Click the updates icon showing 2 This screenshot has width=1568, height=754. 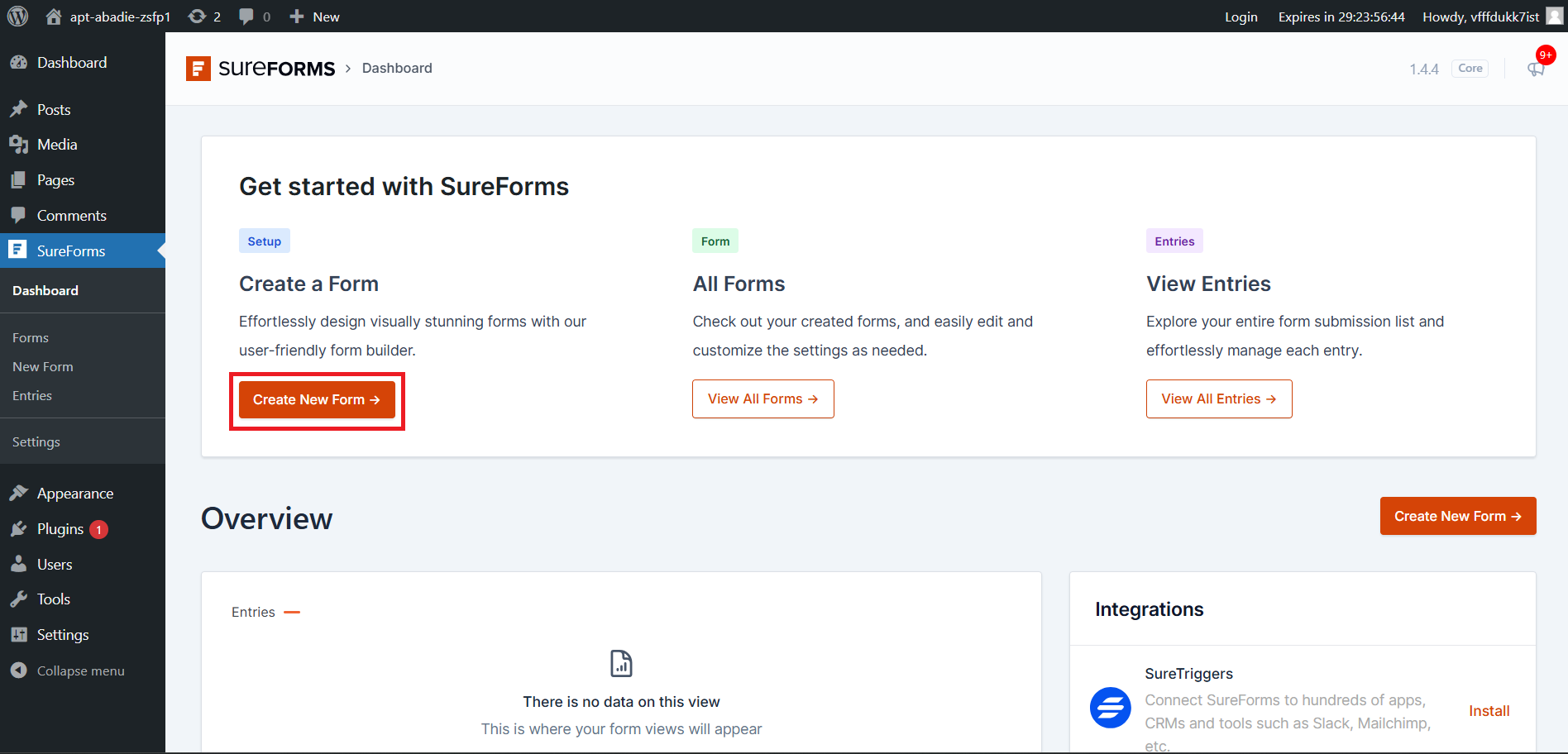pyautogui.click(x=204, y=16)
